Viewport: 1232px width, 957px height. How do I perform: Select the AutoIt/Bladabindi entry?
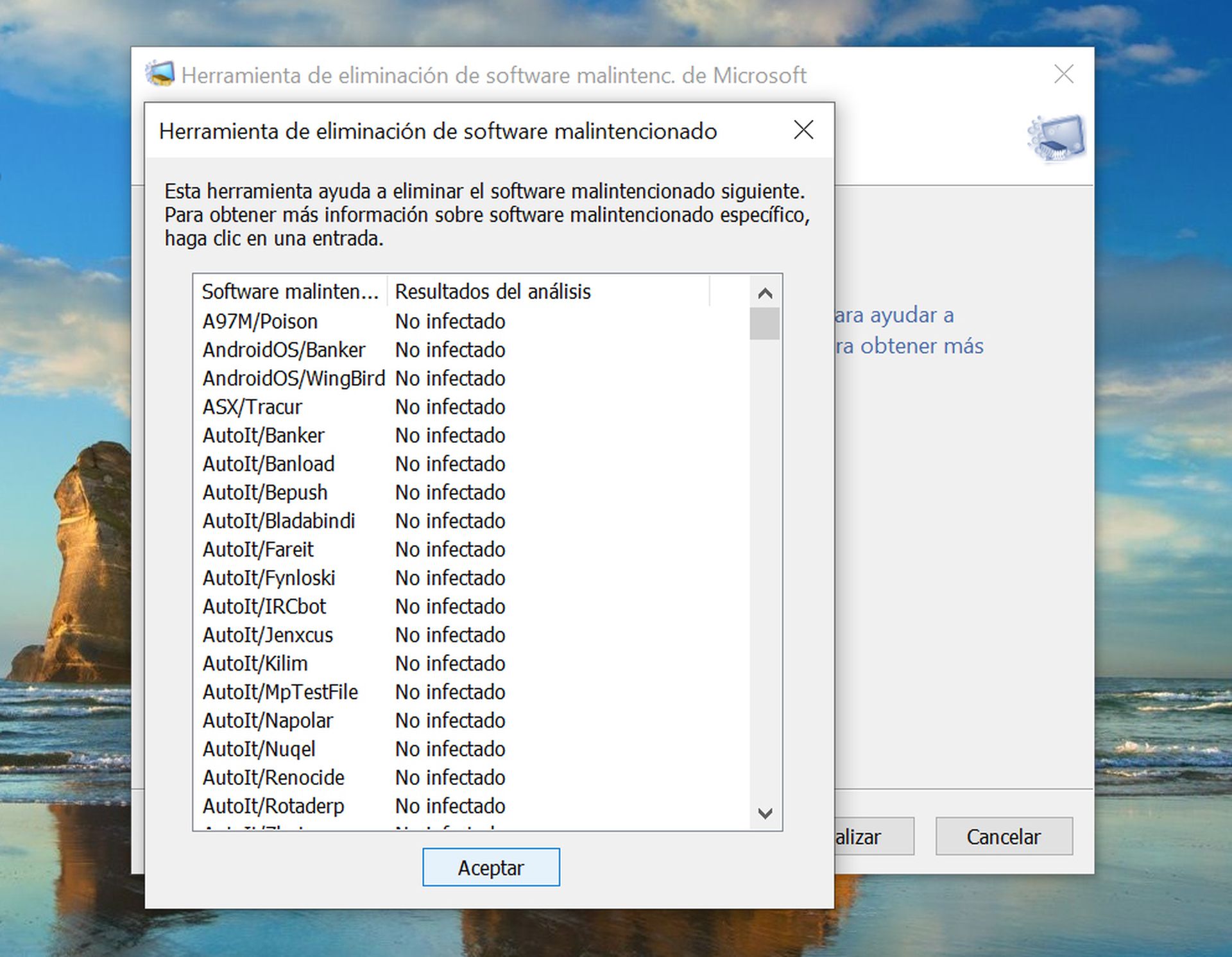pos(279,521)
